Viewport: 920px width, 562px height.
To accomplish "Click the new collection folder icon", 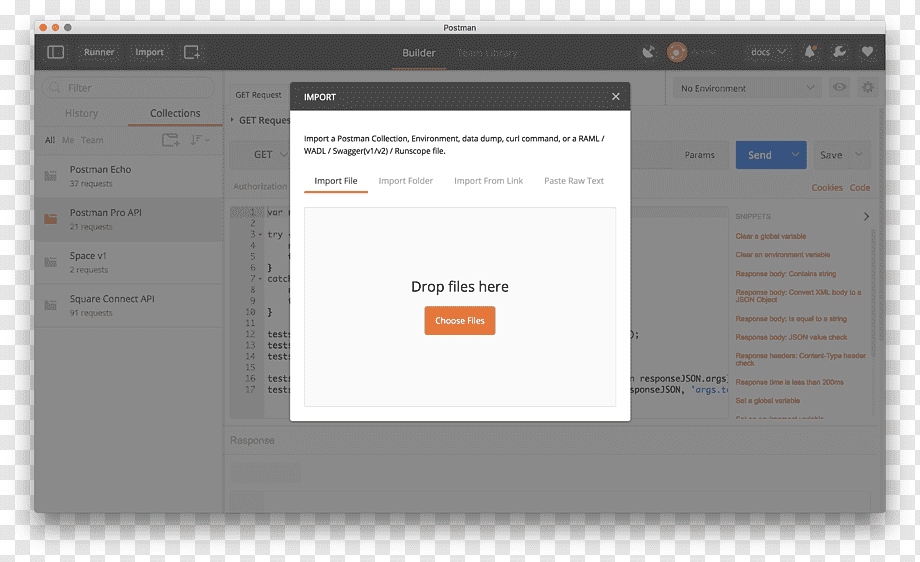I will (171, 140).
